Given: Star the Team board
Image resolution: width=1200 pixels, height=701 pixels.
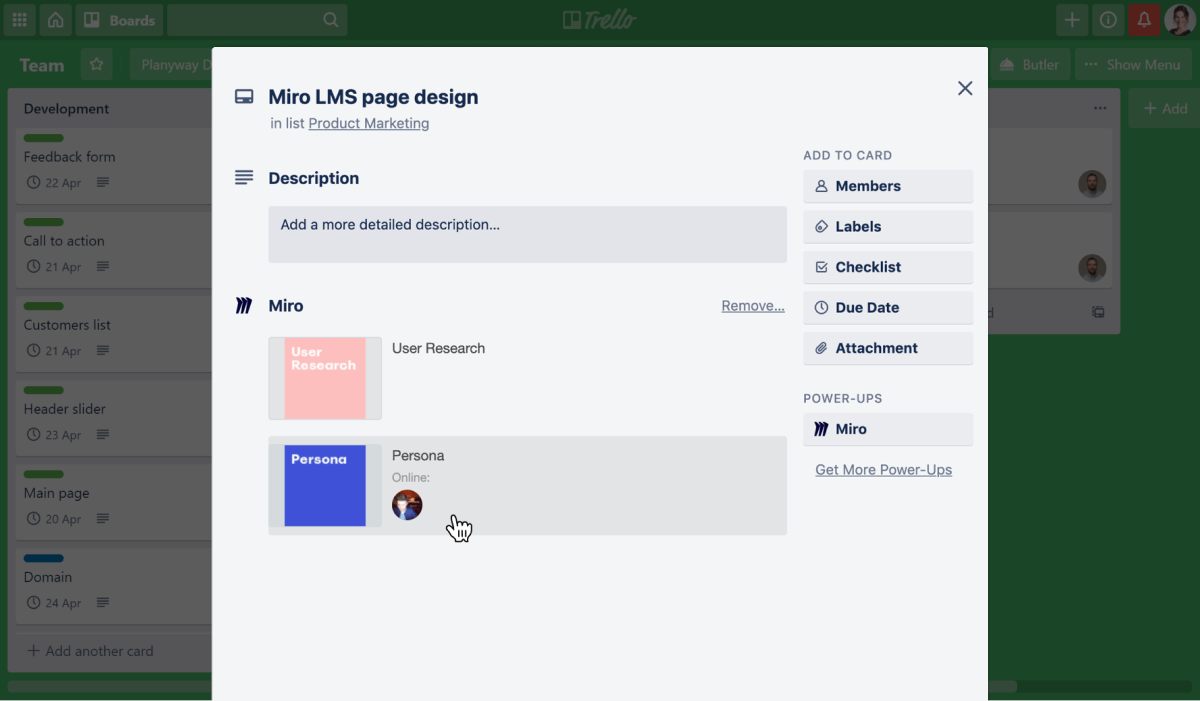Looking at the screenshot, I should 97,65.
